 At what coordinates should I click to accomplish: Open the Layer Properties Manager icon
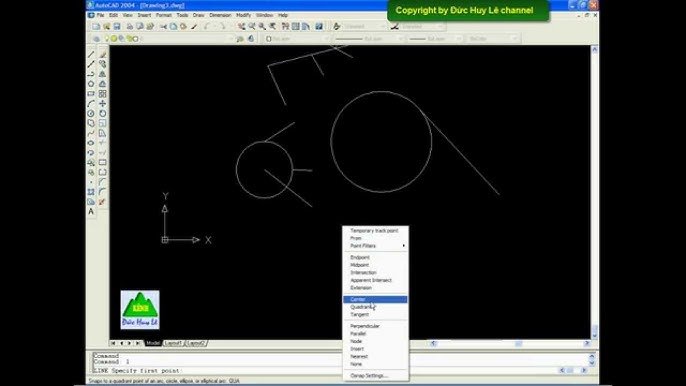click(x=96, y=39)
